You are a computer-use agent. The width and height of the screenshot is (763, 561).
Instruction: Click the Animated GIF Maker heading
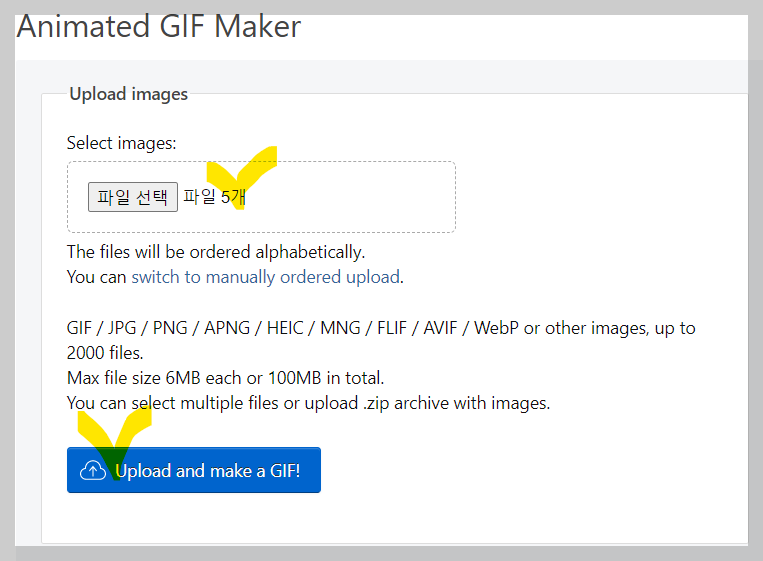pyautogui.click(x=159, y=26)
